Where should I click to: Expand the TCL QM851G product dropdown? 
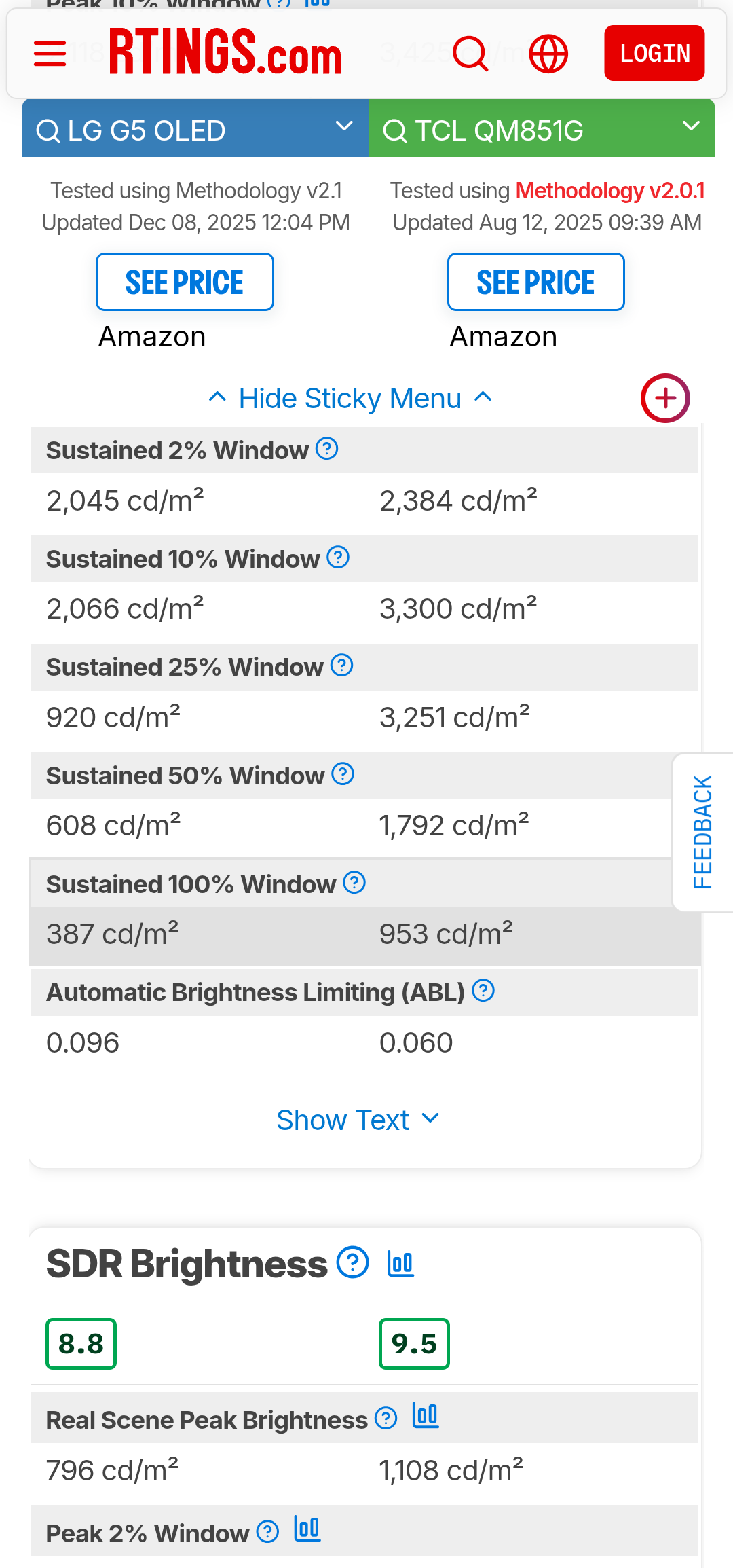(691, 127)
